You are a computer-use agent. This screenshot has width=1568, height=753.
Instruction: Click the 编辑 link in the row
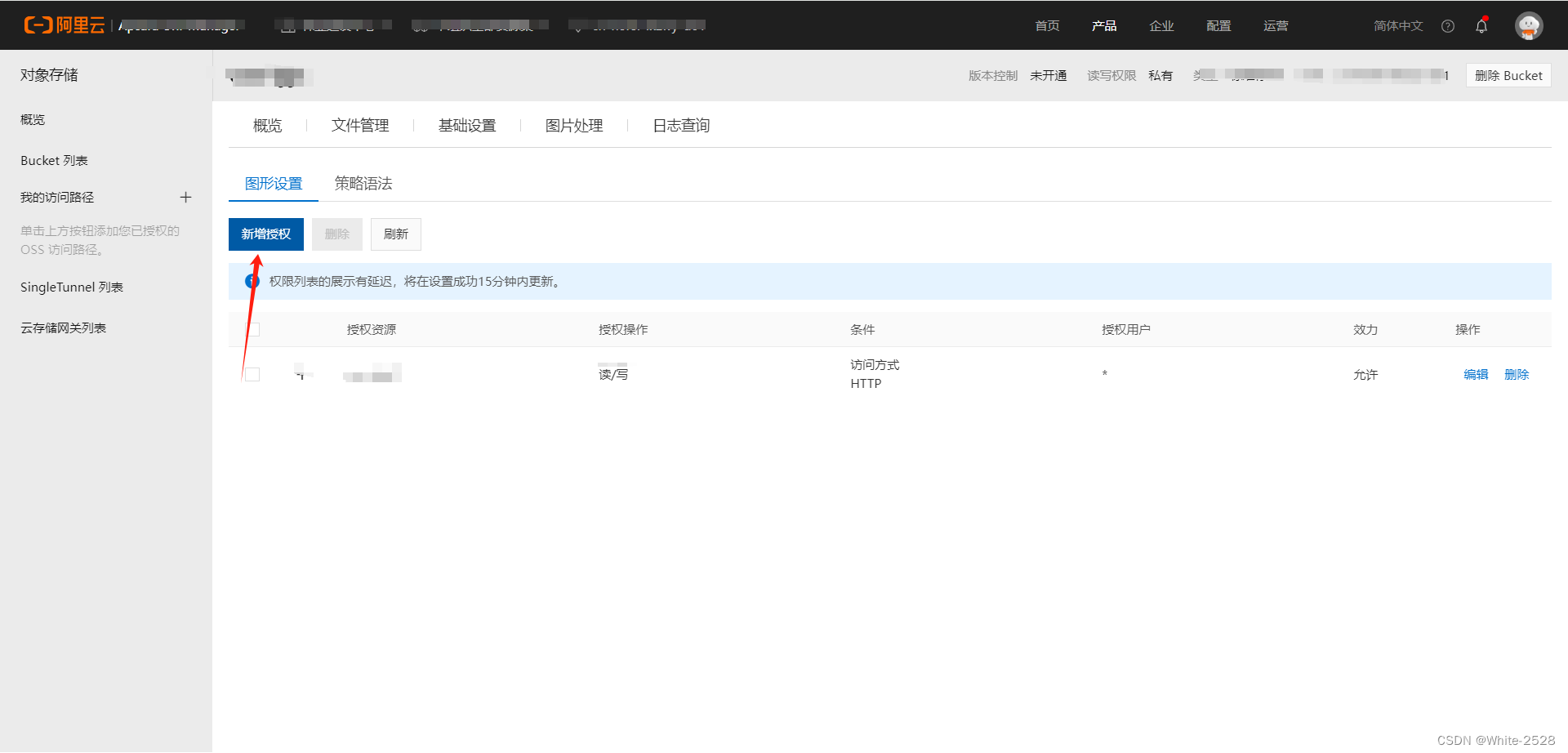[x=1476, y=374]
